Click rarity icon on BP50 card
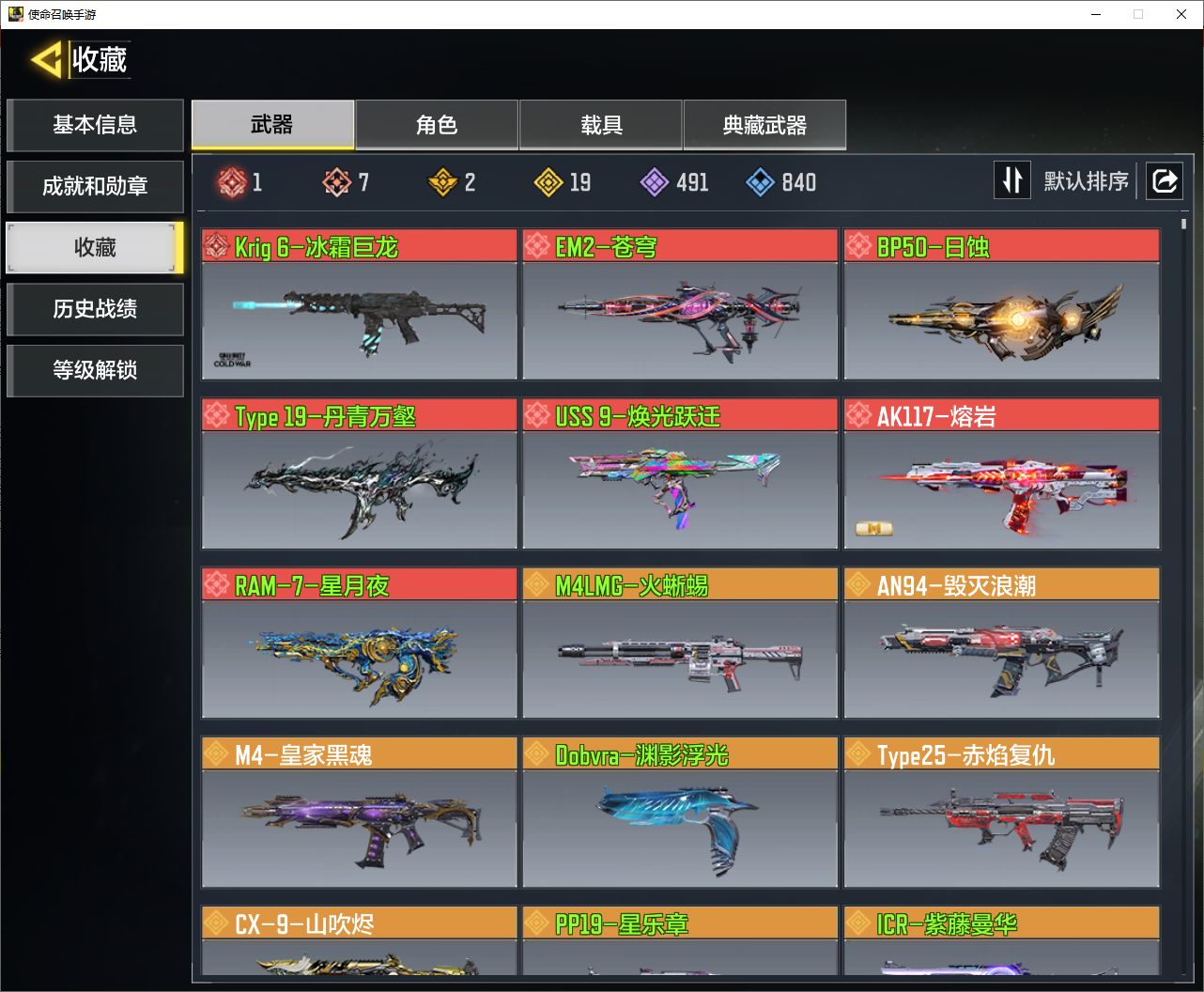Viewport: 1204px width, 992px height. point(859,246)
